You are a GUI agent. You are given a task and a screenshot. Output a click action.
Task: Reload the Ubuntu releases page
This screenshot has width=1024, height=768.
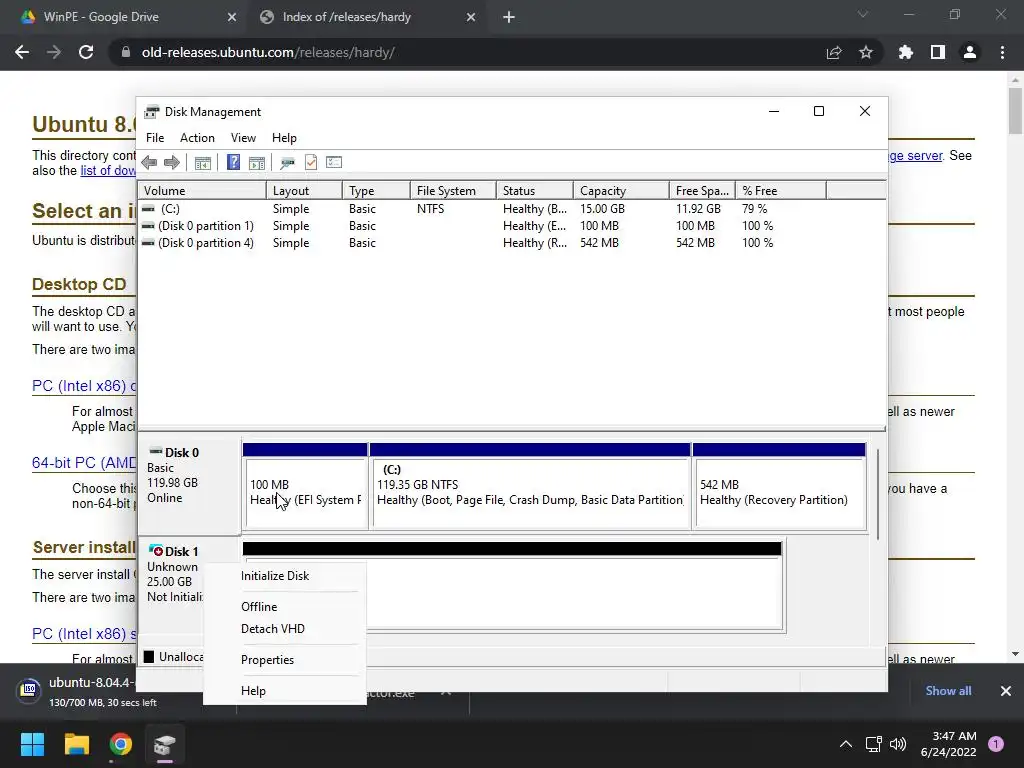click(x=86, y=52)
